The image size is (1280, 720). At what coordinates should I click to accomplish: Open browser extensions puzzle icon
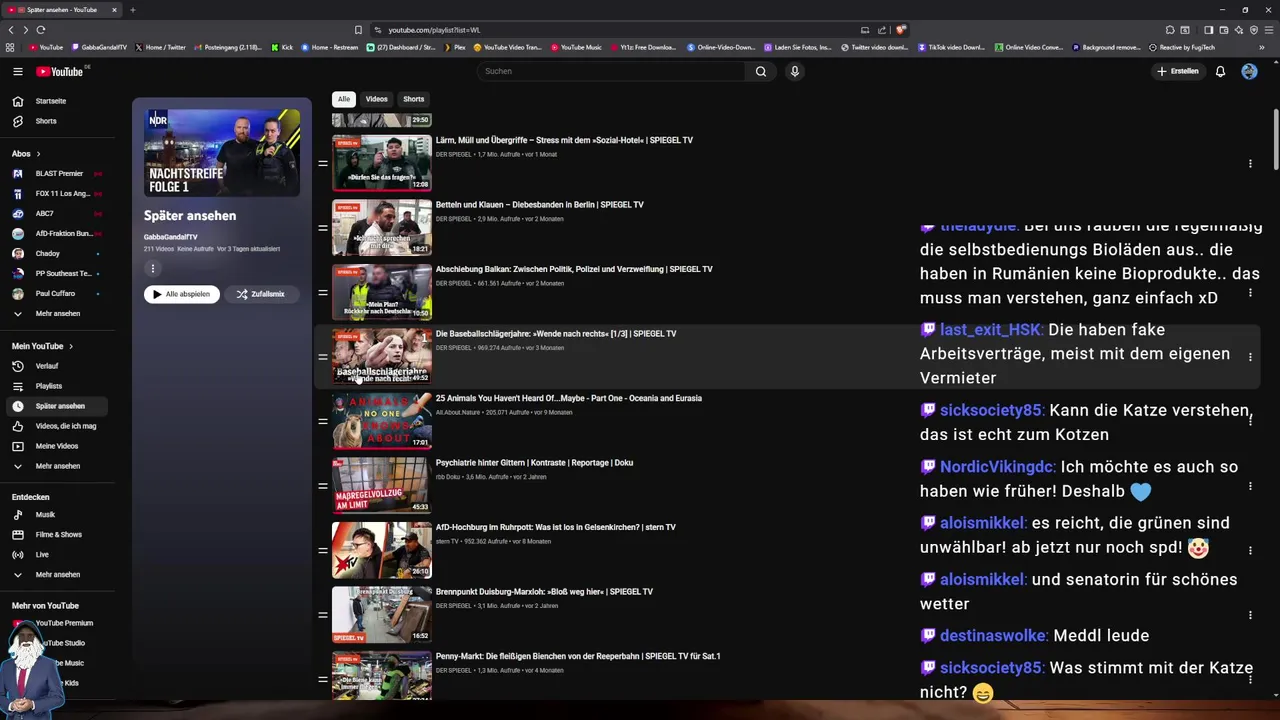(1170, 30)
